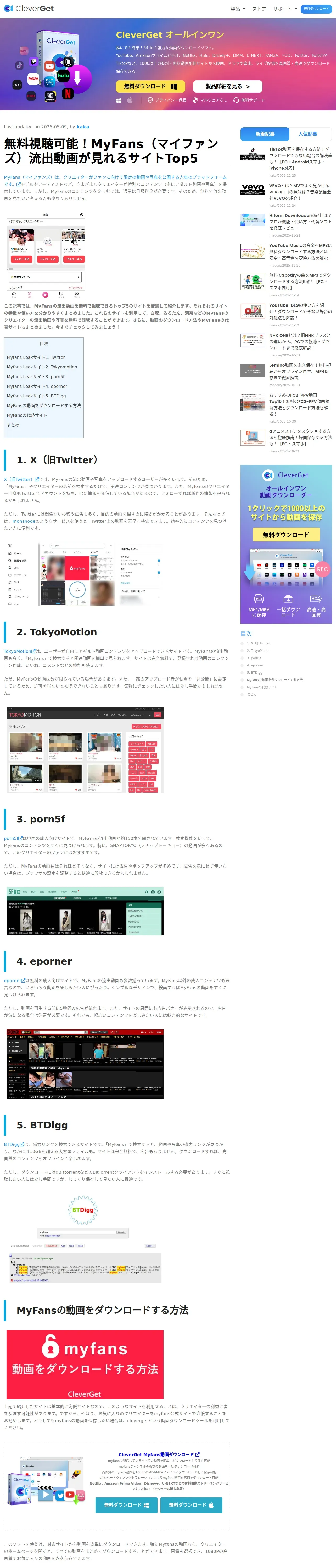Click the myfans 動画をダウンロードする方法 red banner
Viewport: 336px width, 1568px height.
[x=85, y=1364]
